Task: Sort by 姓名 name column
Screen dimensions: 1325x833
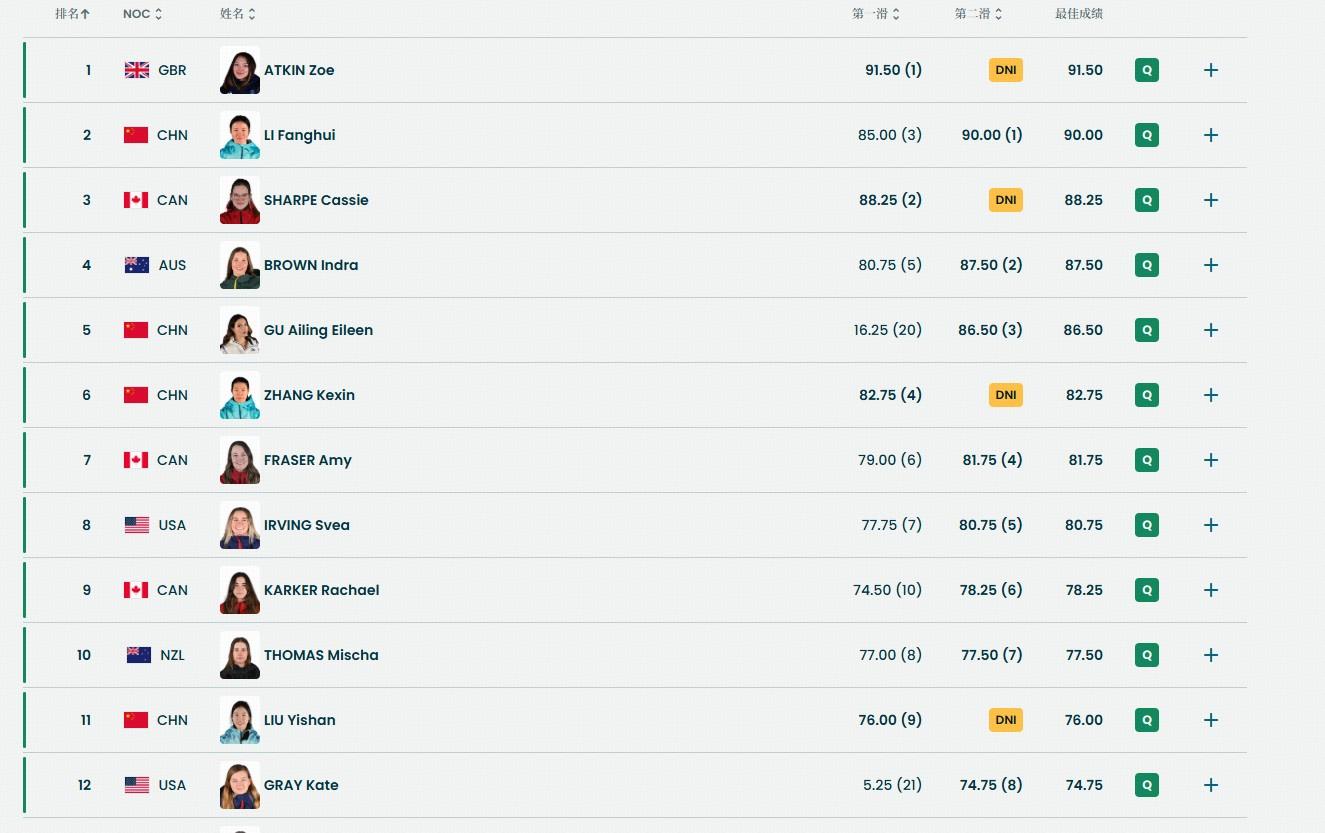Action: click(238, 14)
